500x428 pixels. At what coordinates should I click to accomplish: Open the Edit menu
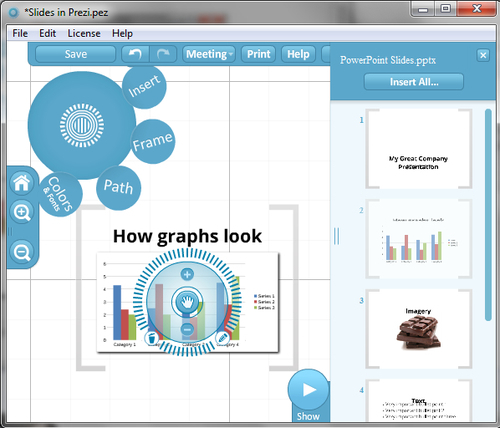click(48, 33)
